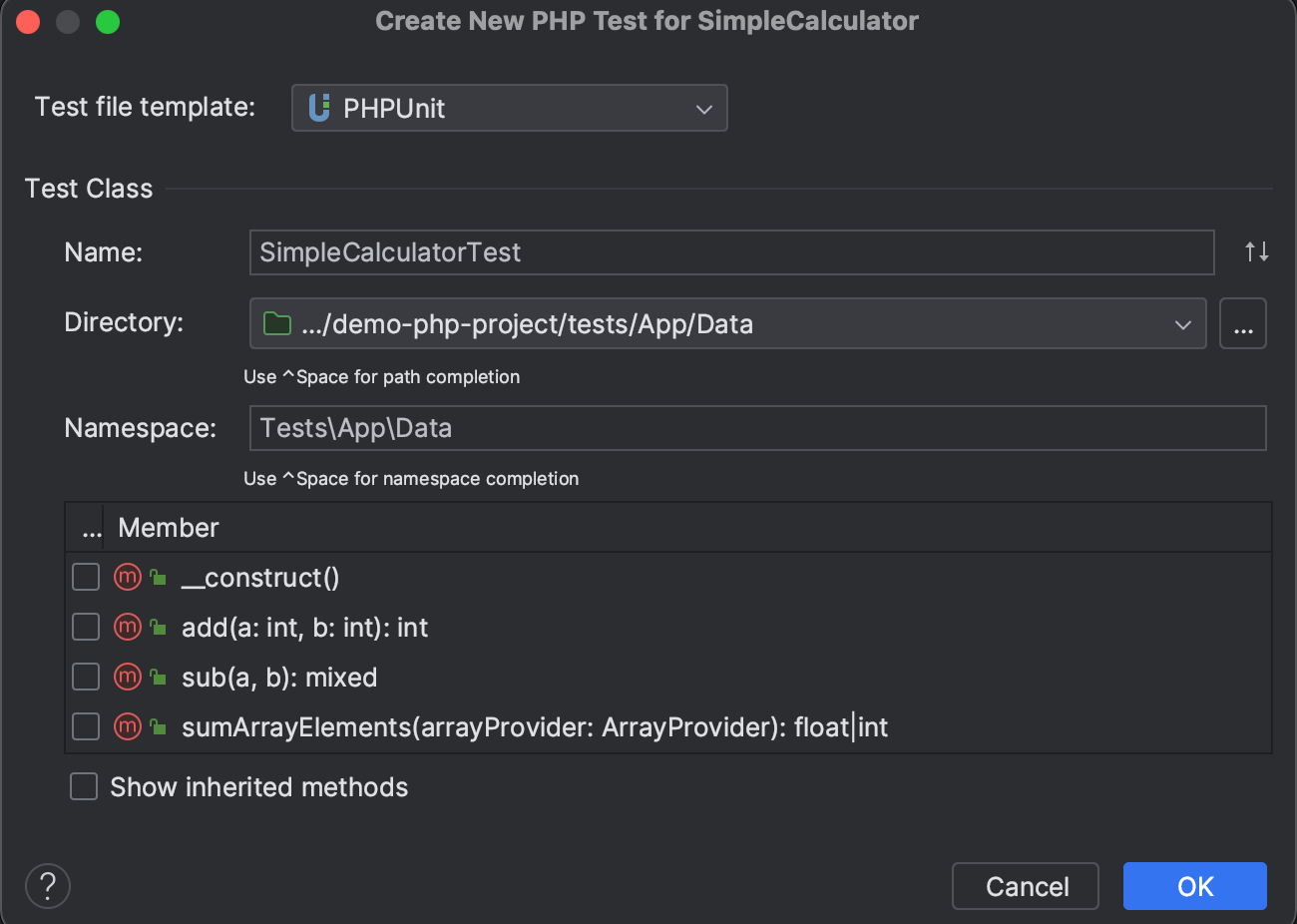The image size is (1297, 924).
Task: Click the green maximize traffic light
Action: pyautogui.click(x=108, y=21)
